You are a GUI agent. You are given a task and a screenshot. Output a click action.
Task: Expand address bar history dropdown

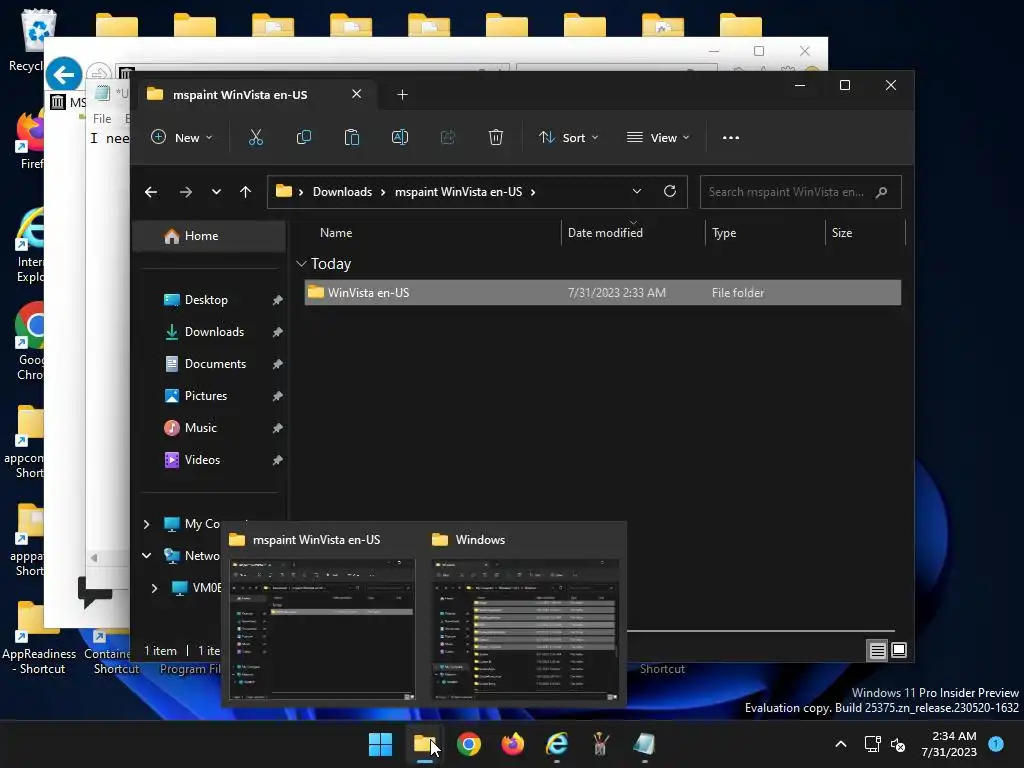[x=637, y=191]
